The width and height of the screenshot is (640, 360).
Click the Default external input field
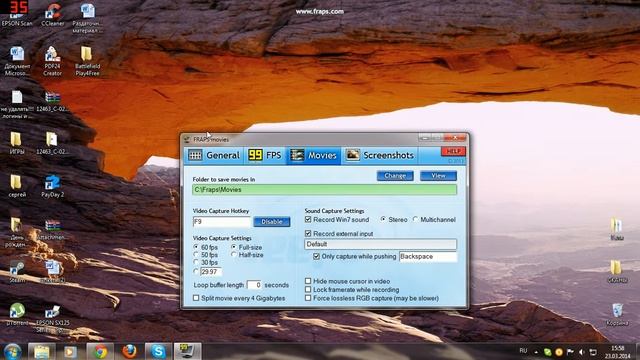click(380, 244)
